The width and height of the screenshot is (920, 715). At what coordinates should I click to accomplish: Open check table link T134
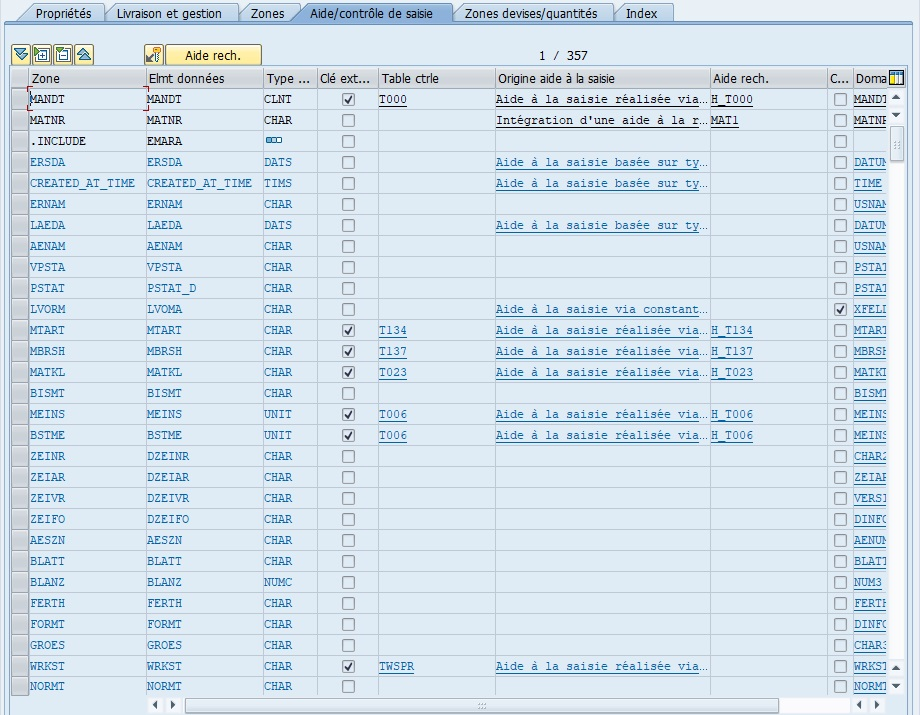point(392,330)
